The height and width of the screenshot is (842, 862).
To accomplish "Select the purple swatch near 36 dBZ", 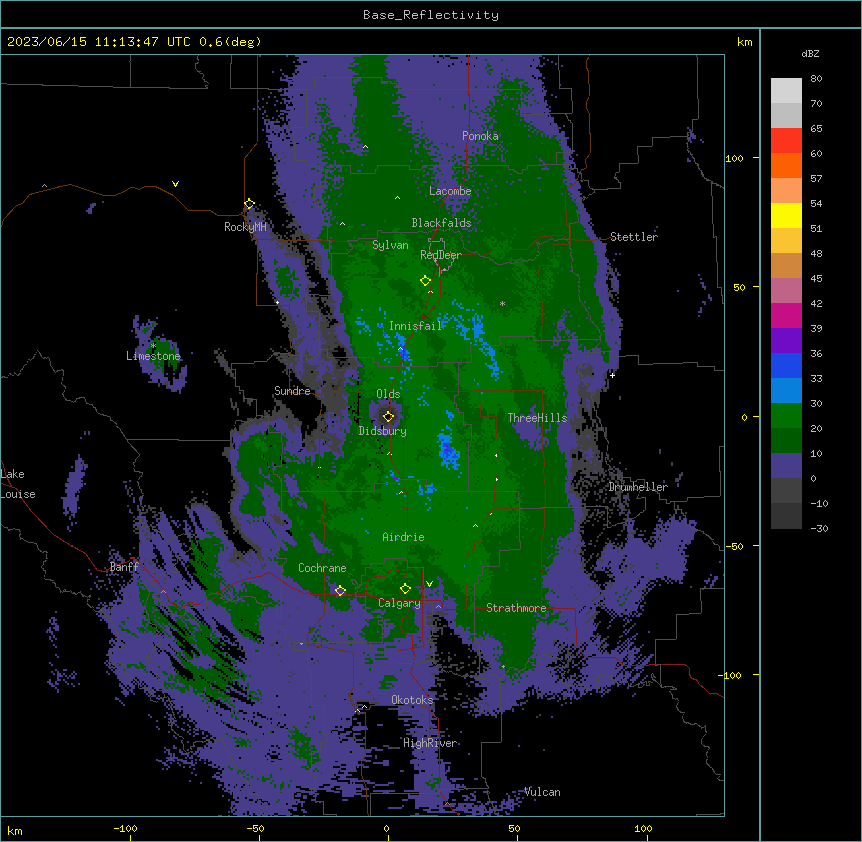I will [786, 341].
